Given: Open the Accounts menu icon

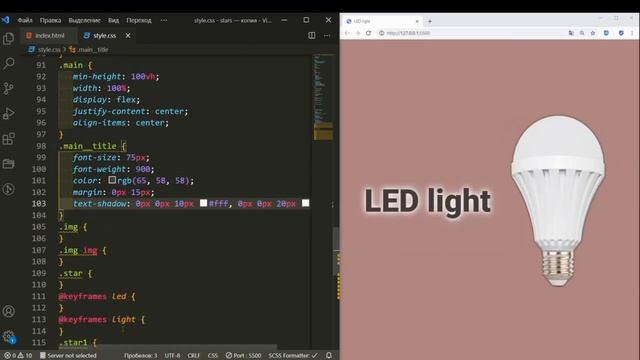Looking at the screenshot, I should [8, 311].
